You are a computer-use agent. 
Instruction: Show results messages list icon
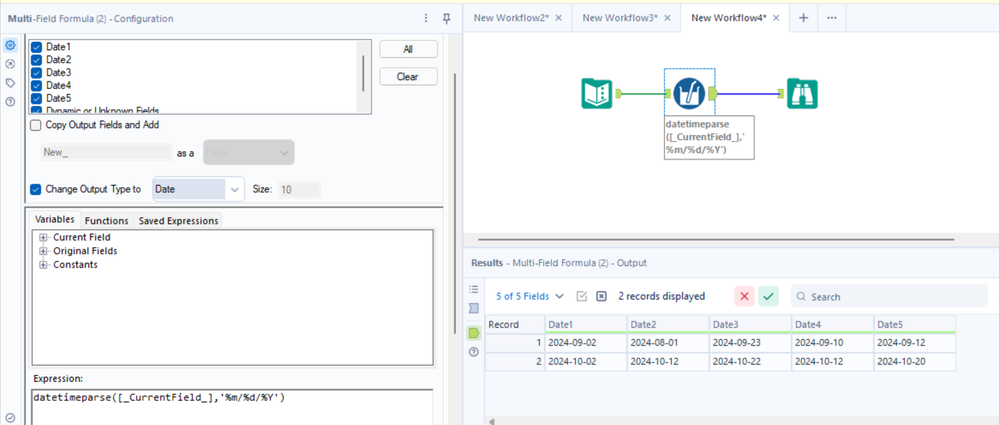click(473, 289)
